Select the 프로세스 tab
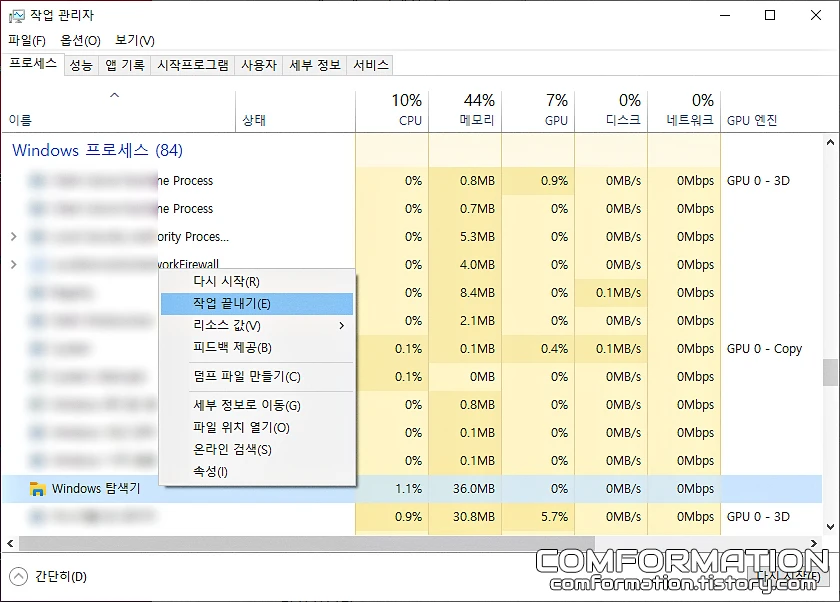Screen dimensions: 840x602 [x=33, y=64]
